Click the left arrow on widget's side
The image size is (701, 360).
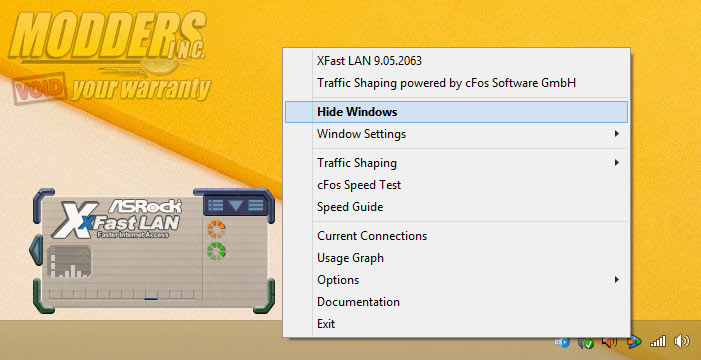pyautogui.click(x=36, y=249)
